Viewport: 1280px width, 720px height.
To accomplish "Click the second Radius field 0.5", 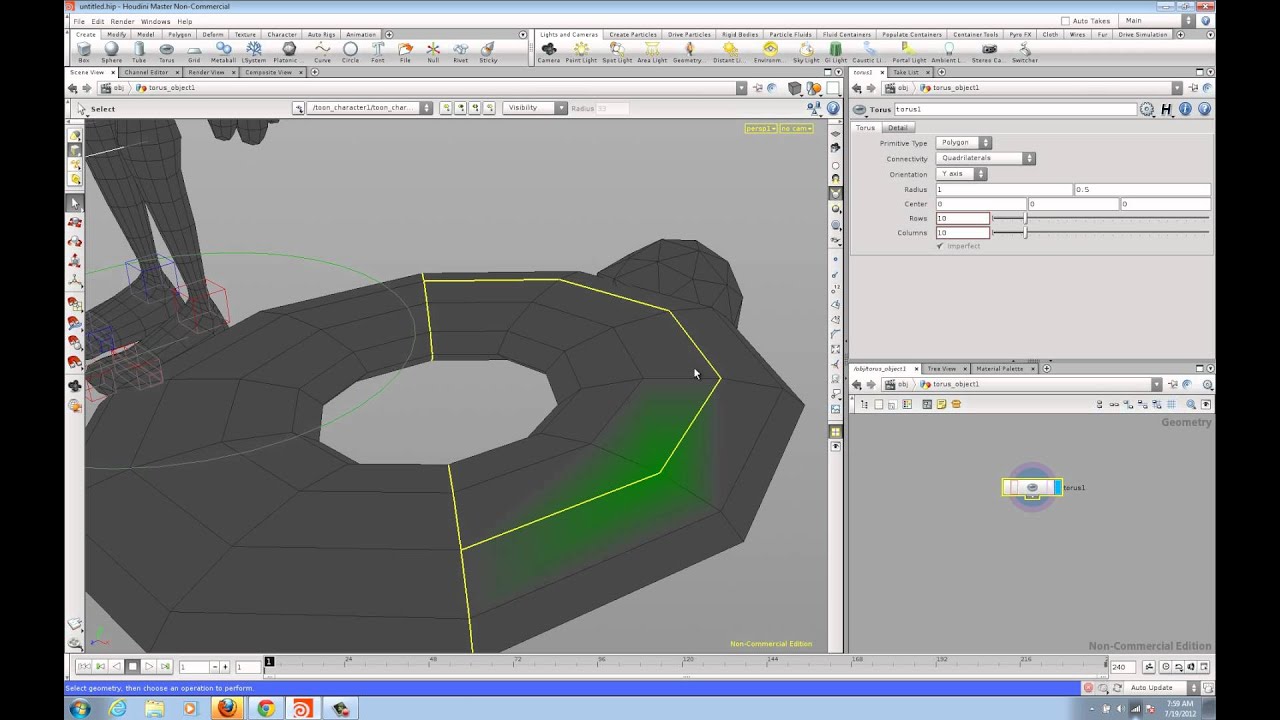I will tap(1141, 189).
